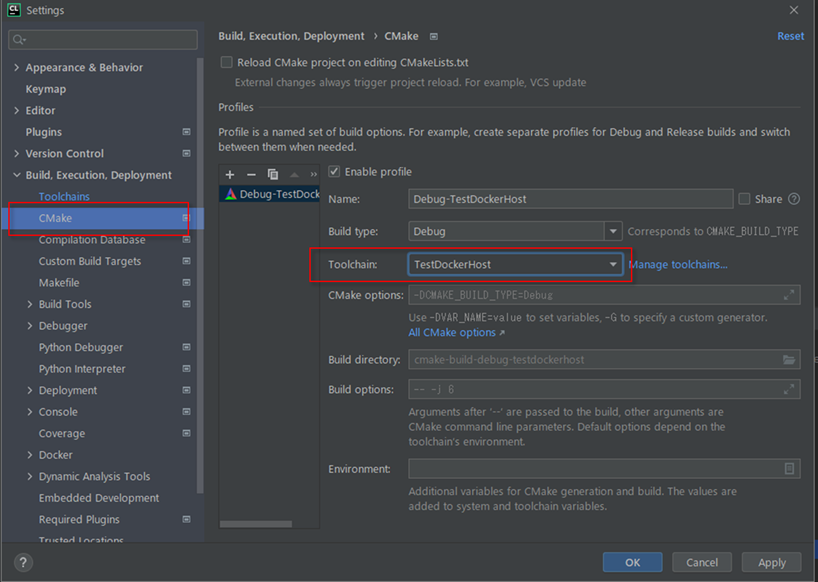Screen dimensions: 818x582
Task: Click project icon beside Custom Build Targets
Action: click(186, 261)
